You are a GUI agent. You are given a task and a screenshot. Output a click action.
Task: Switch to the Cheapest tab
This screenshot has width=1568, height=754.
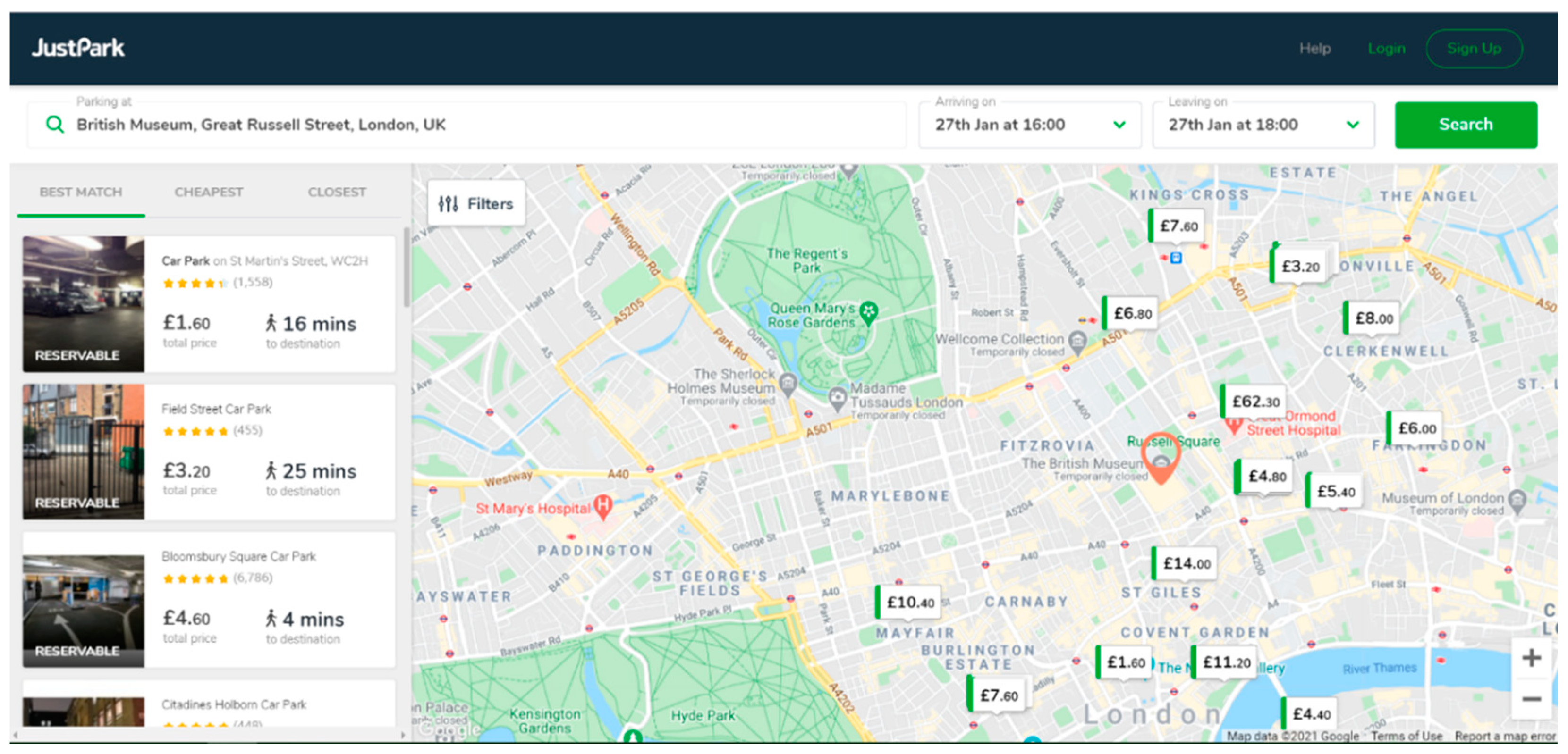(x=209, y=192)
